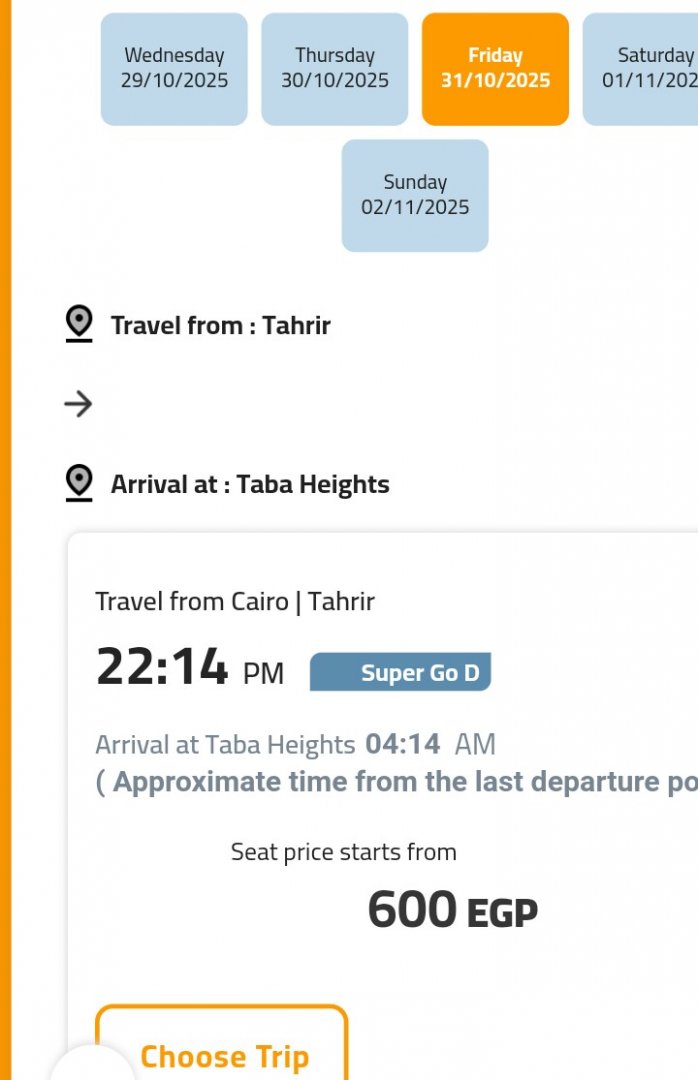Click the orange vertical bar on left edge

pos(5,540)
